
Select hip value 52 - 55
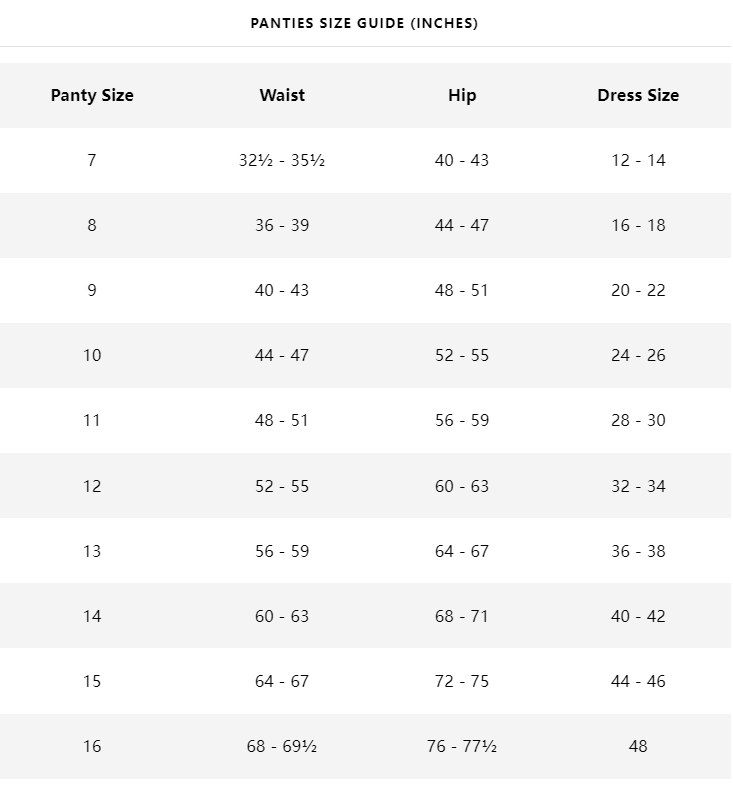[462, 355]
